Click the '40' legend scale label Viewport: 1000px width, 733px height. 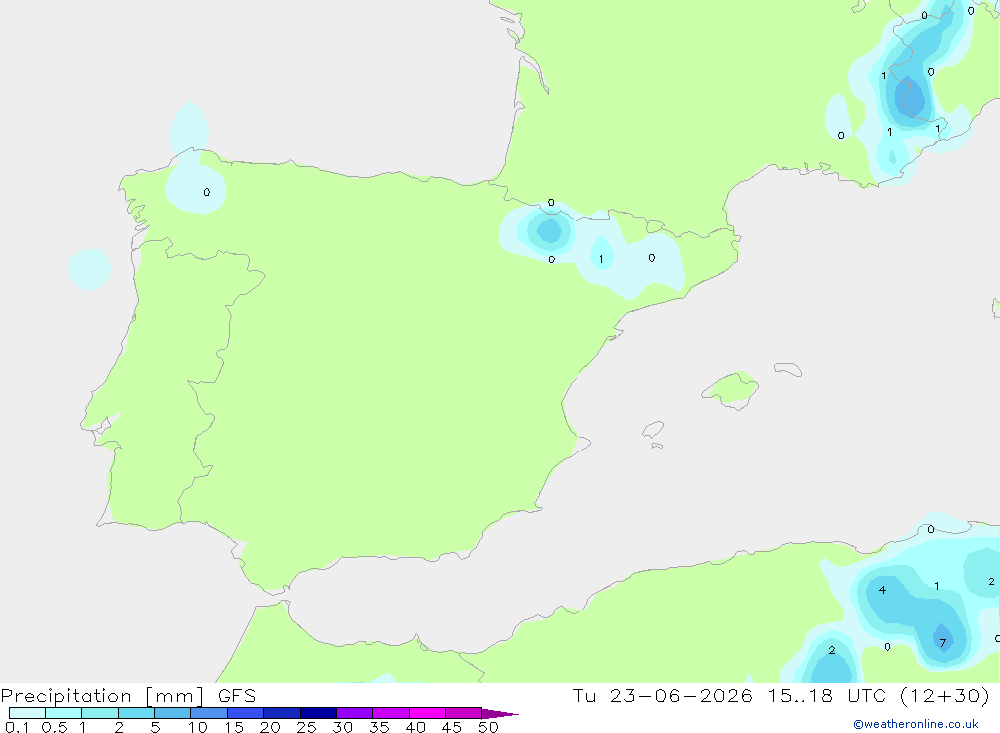point(415,727)
